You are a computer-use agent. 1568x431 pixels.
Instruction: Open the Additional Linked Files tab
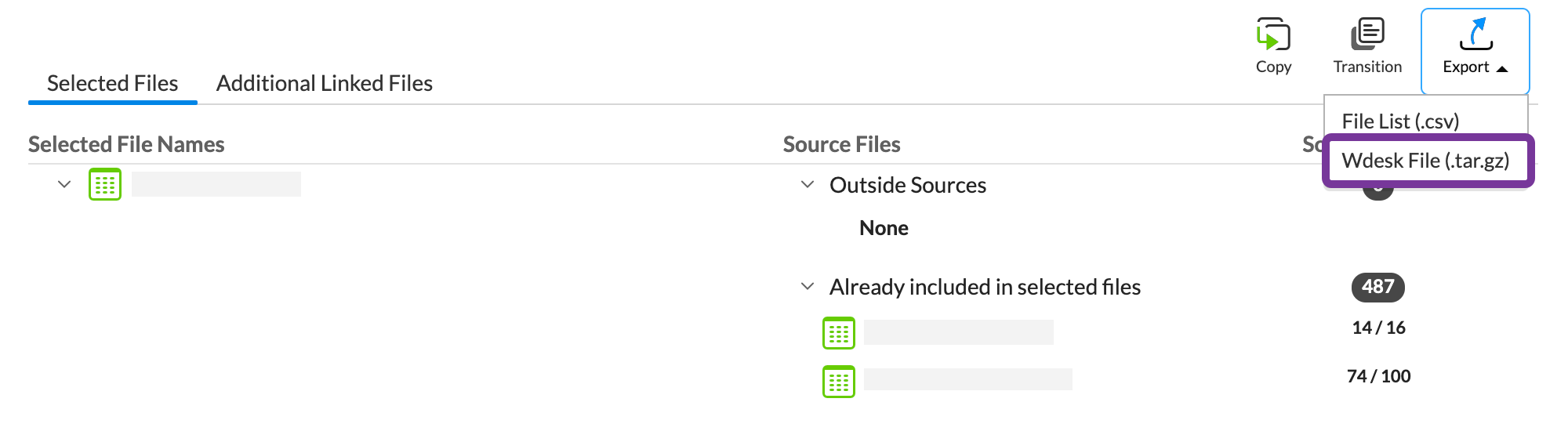point(325,83)
